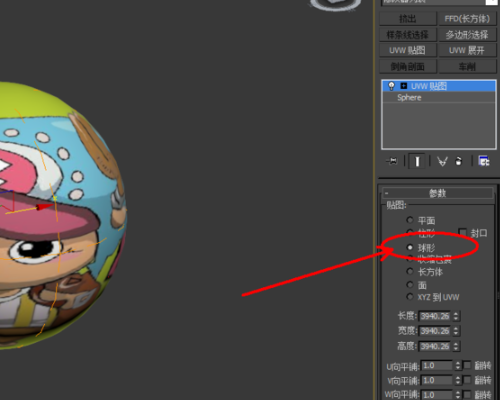Enable the 封口 checkbox

[462, 232]
